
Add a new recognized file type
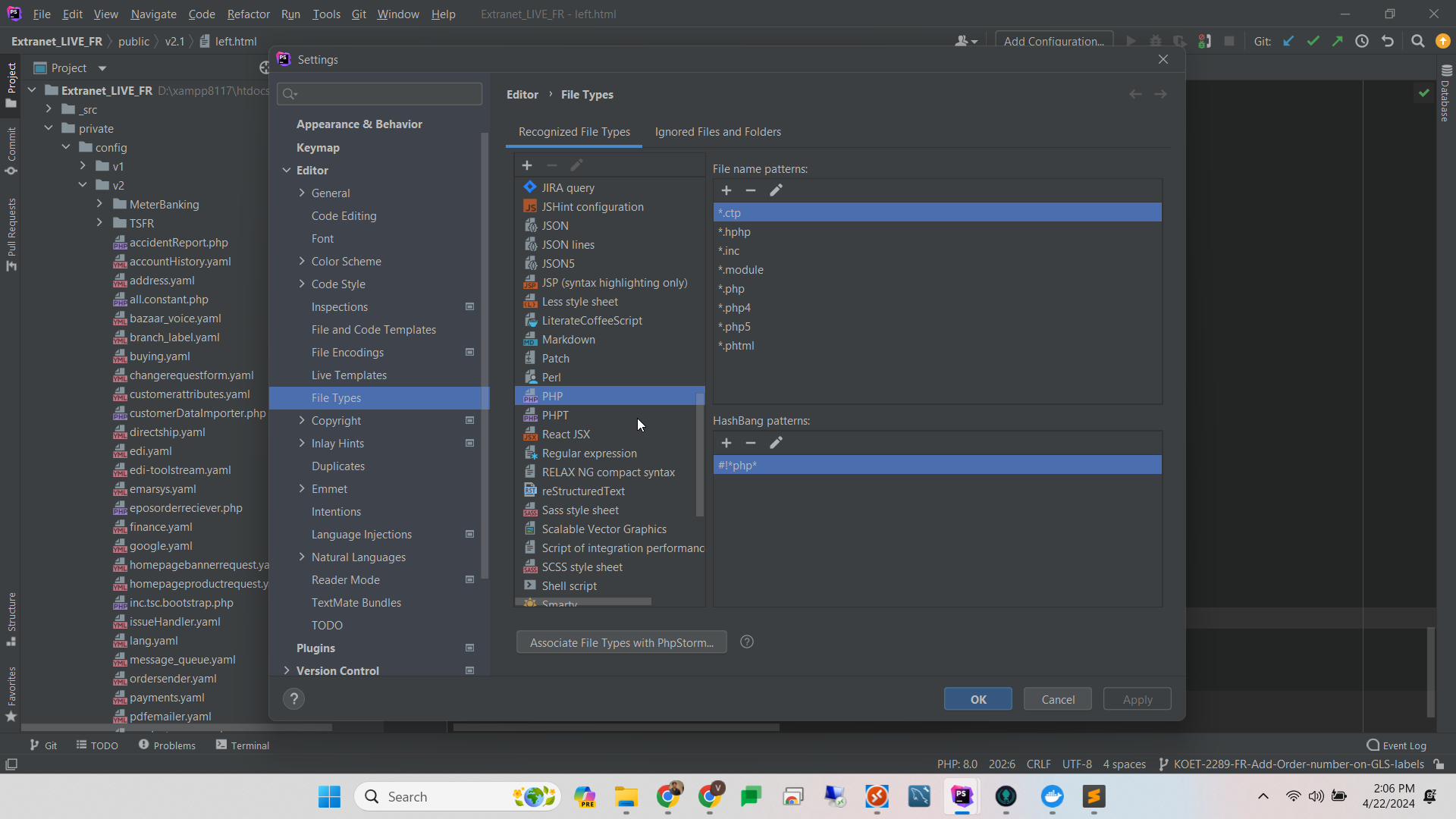coord(526,165)
